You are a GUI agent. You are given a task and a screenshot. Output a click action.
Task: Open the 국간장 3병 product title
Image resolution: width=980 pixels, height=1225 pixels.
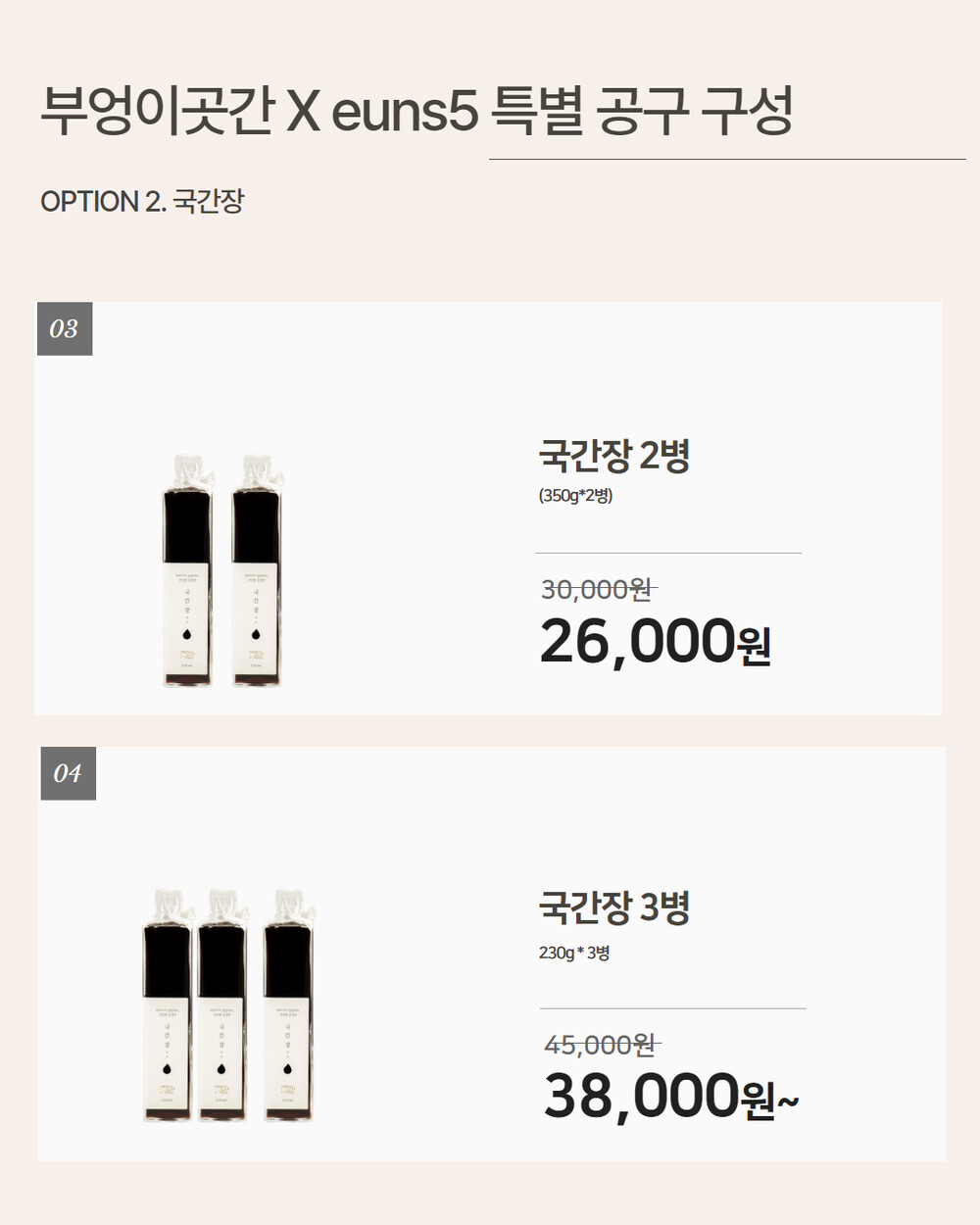(614, 907)
